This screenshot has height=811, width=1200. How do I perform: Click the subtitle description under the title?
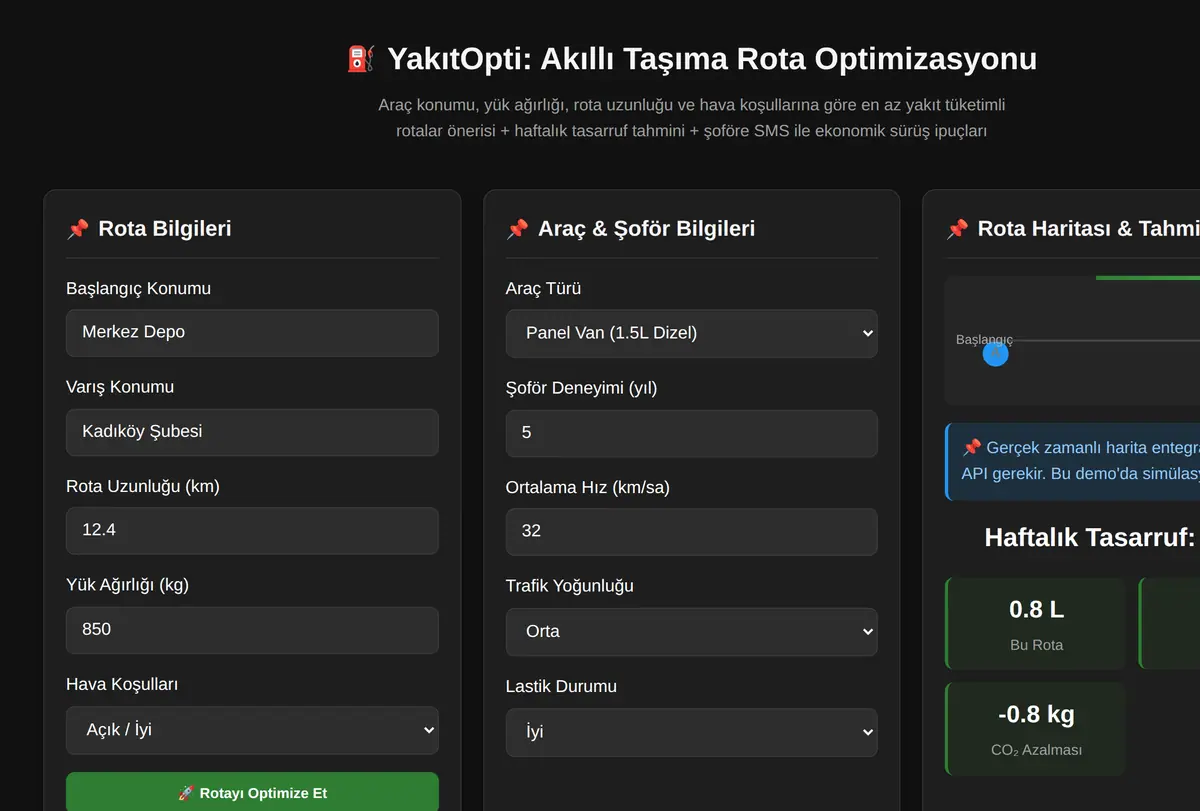tap(692, 118)
